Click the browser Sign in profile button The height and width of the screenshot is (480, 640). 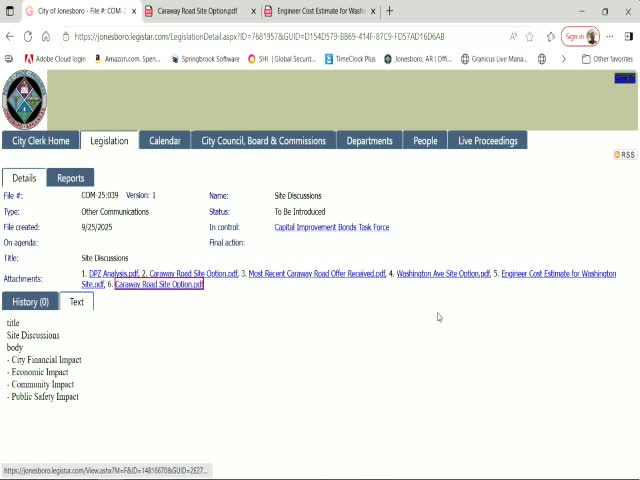pos(580,37)
